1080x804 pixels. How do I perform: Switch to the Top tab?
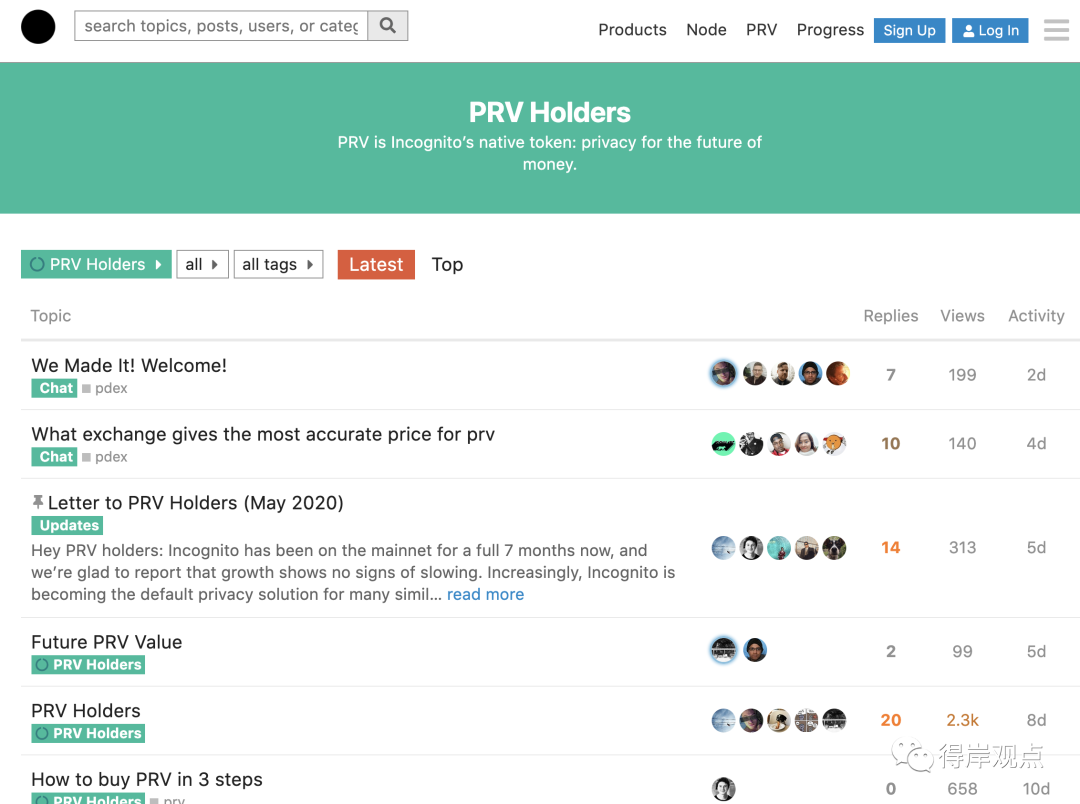pos(447,265)
